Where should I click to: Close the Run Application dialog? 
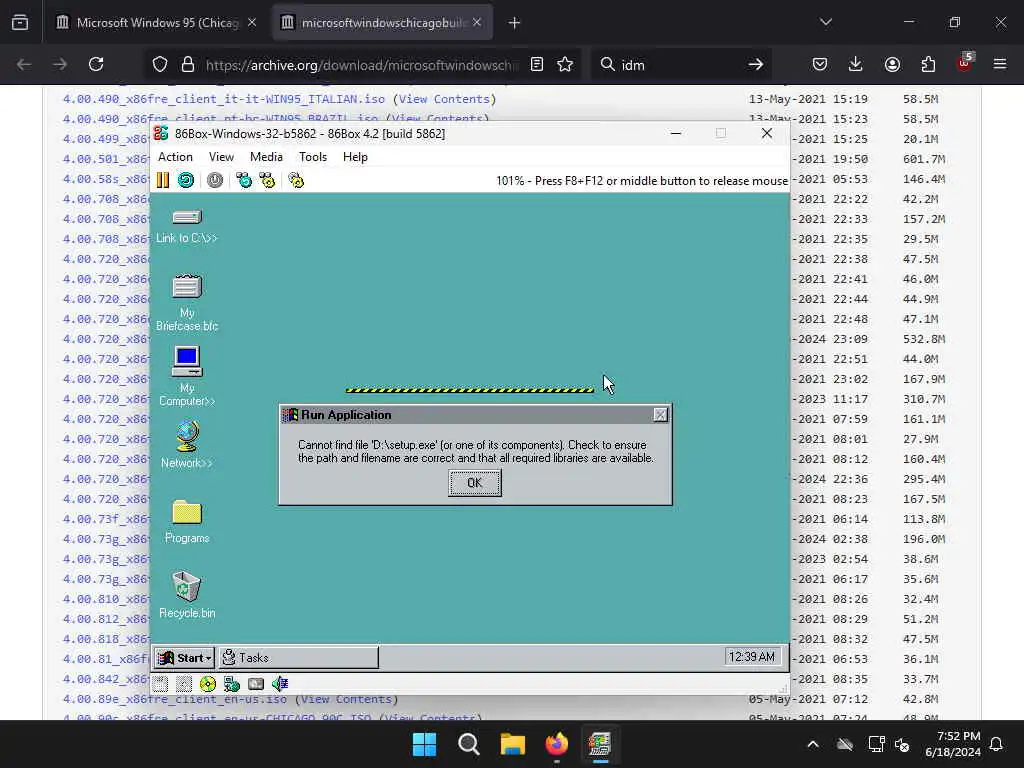pyautogui.click(x=660, y=415)
